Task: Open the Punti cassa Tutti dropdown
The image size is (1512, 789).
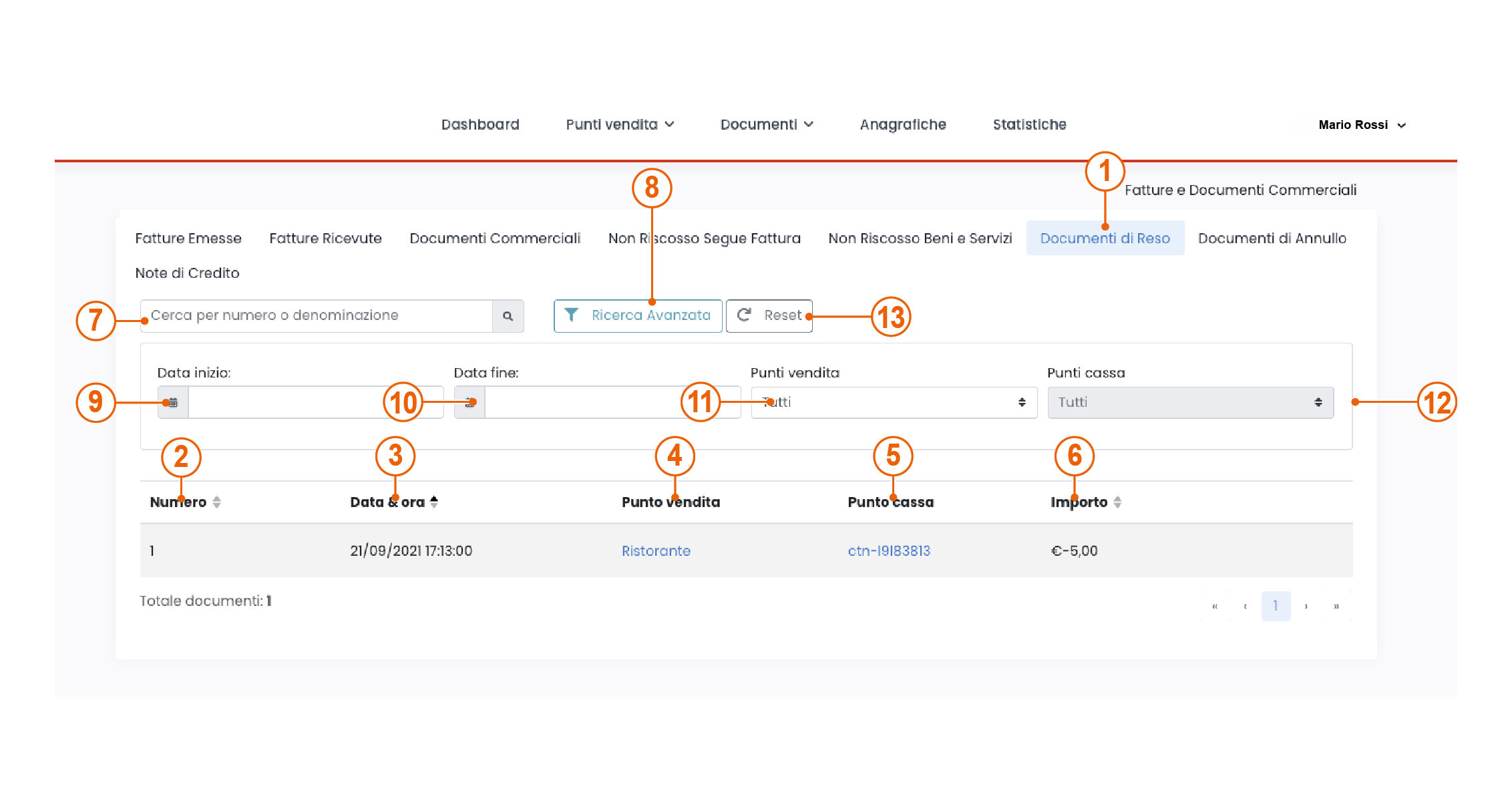Action: pyautogui.click(x=1190, y=402)
